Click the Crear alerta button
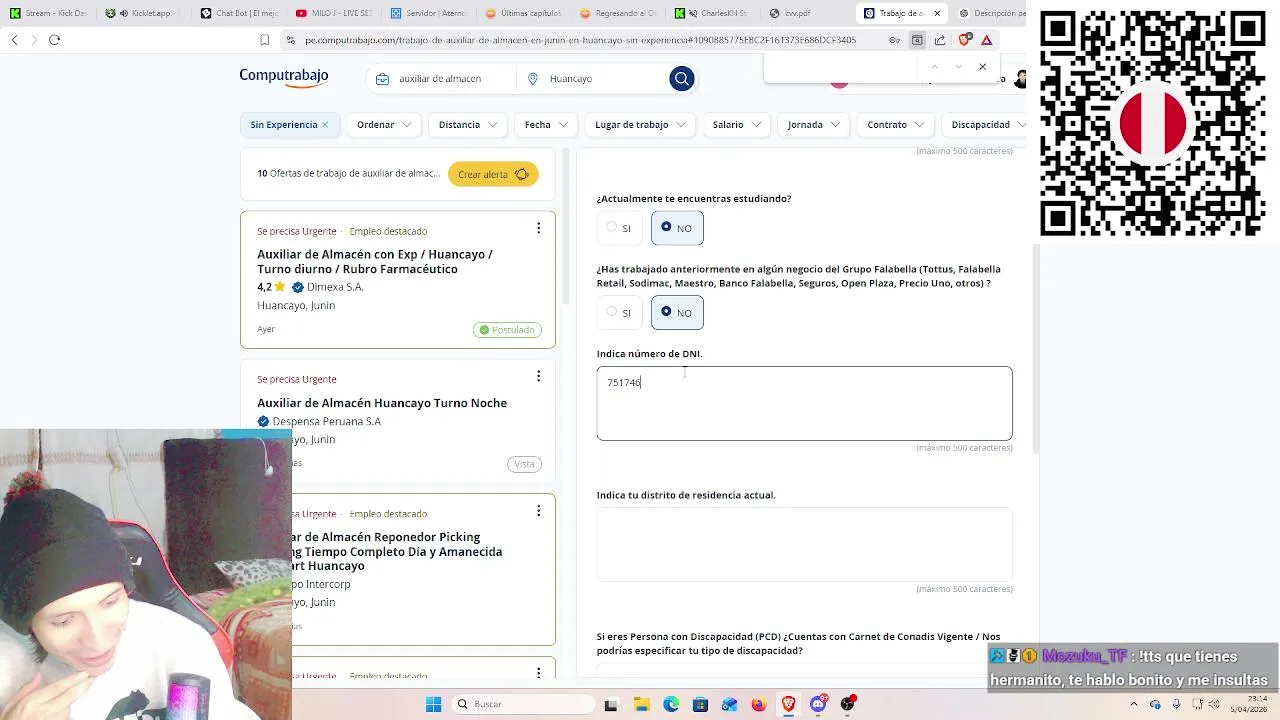 [x=493, y=174]
